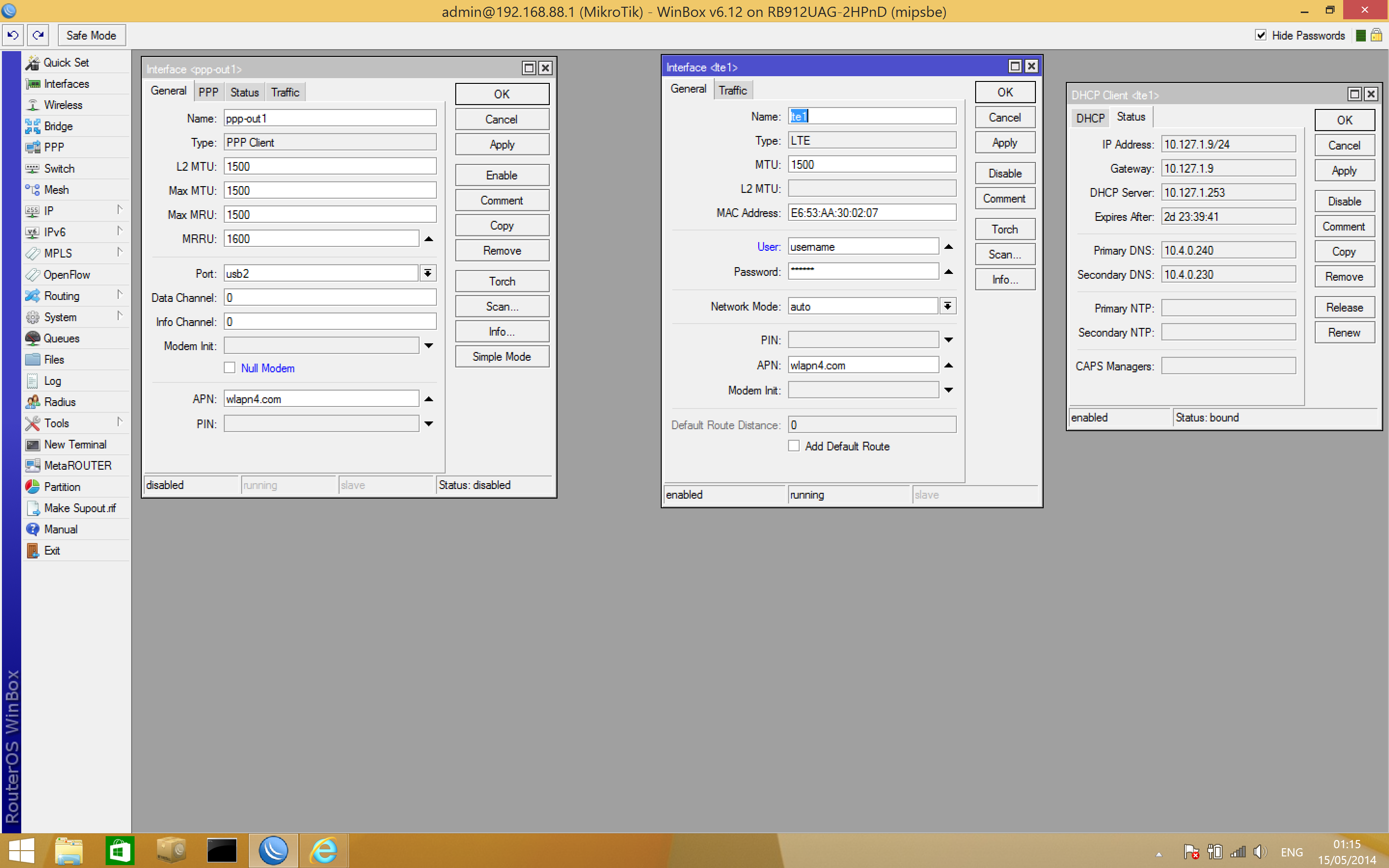Image resolution: width=1389 pixels, height=868 pixels.
Task: Open the Interfaces menu icon
Action: [x=33, y=84]
